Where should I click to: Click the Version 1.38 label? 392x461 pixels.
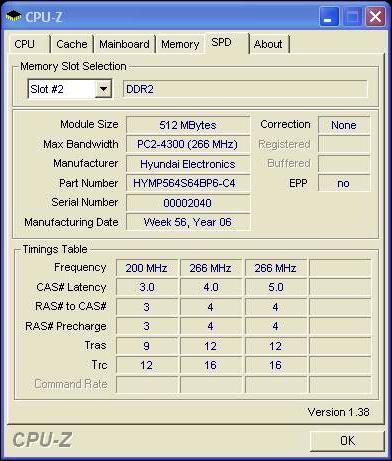(x=338, y=412)
